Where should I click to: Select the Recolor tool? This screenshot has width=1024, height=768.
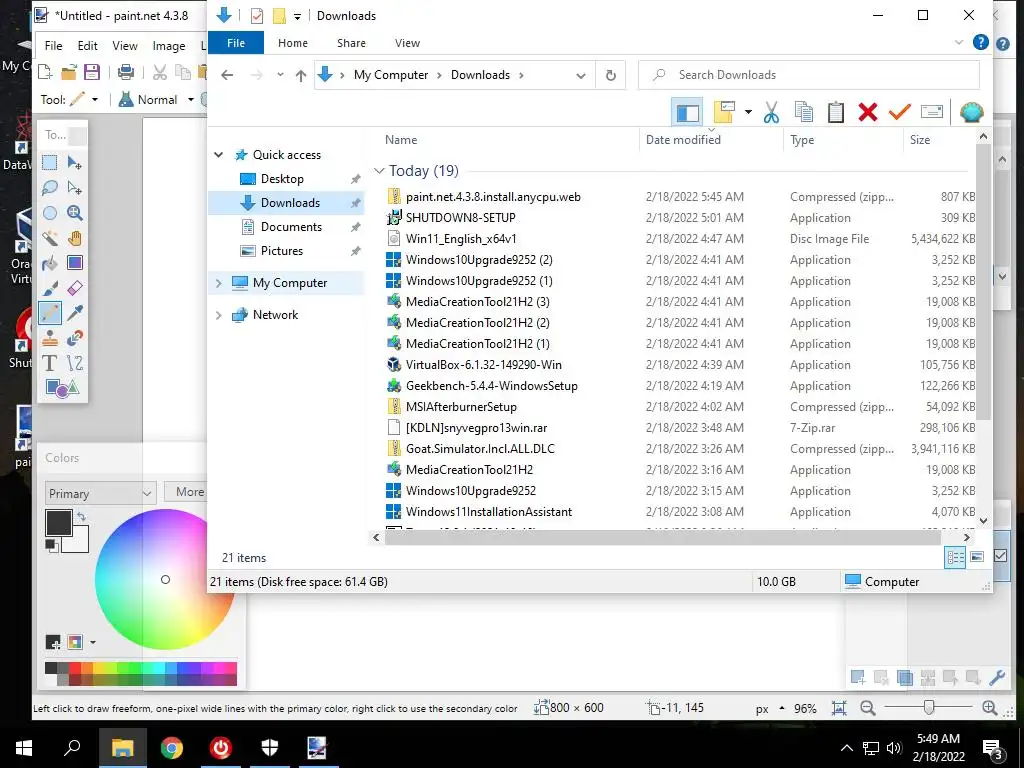tap(74, 338)
